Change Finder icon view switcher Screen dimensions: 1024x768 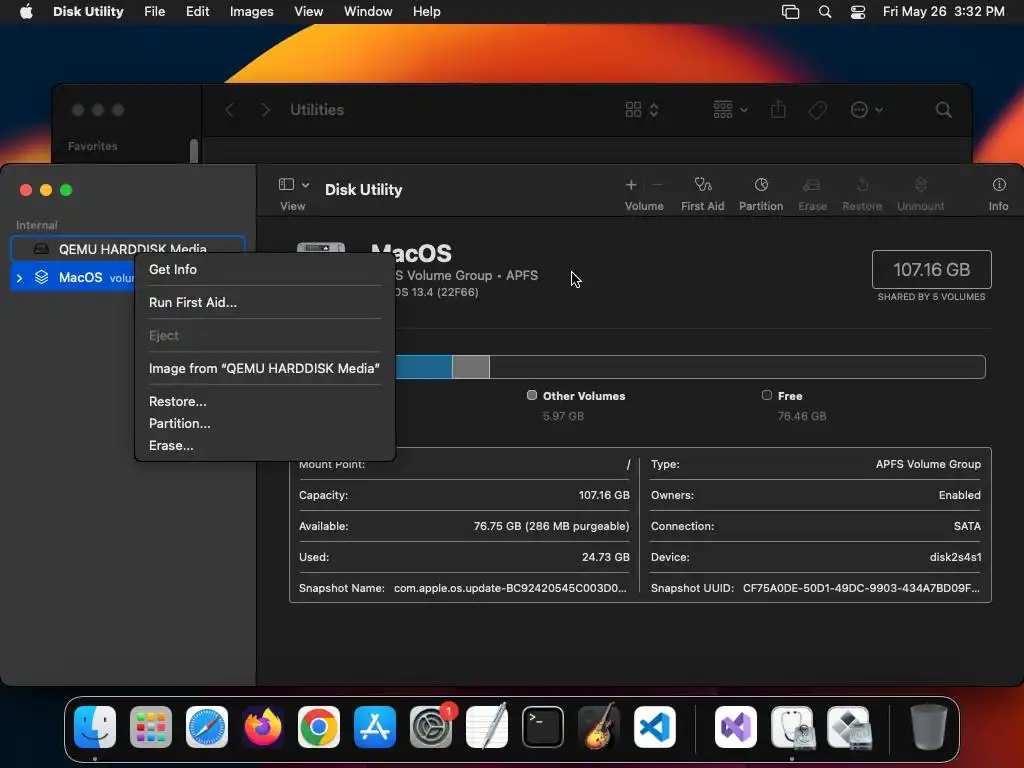641,110
